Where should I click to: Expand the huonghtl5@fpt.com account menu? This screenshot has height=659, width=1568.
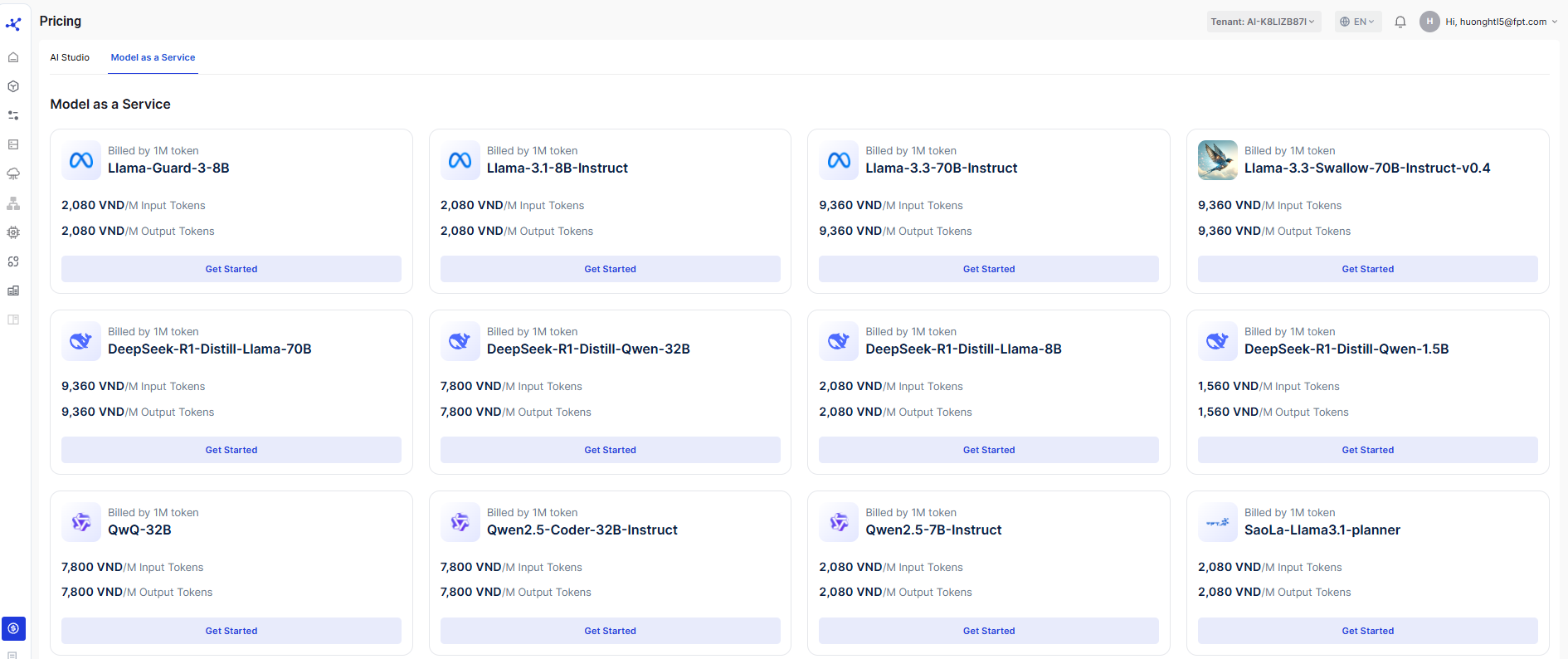pos(1502,22)
